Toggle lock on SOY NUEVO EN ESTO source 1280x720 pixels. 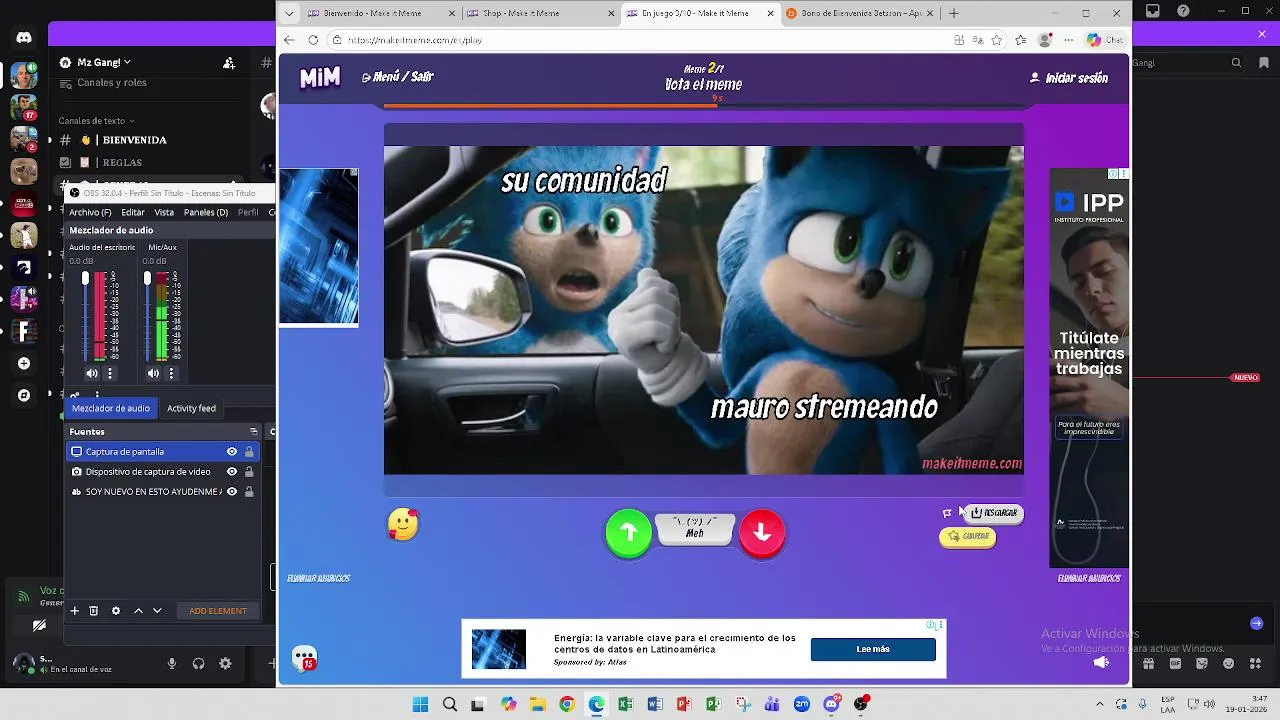coord(249,492)
